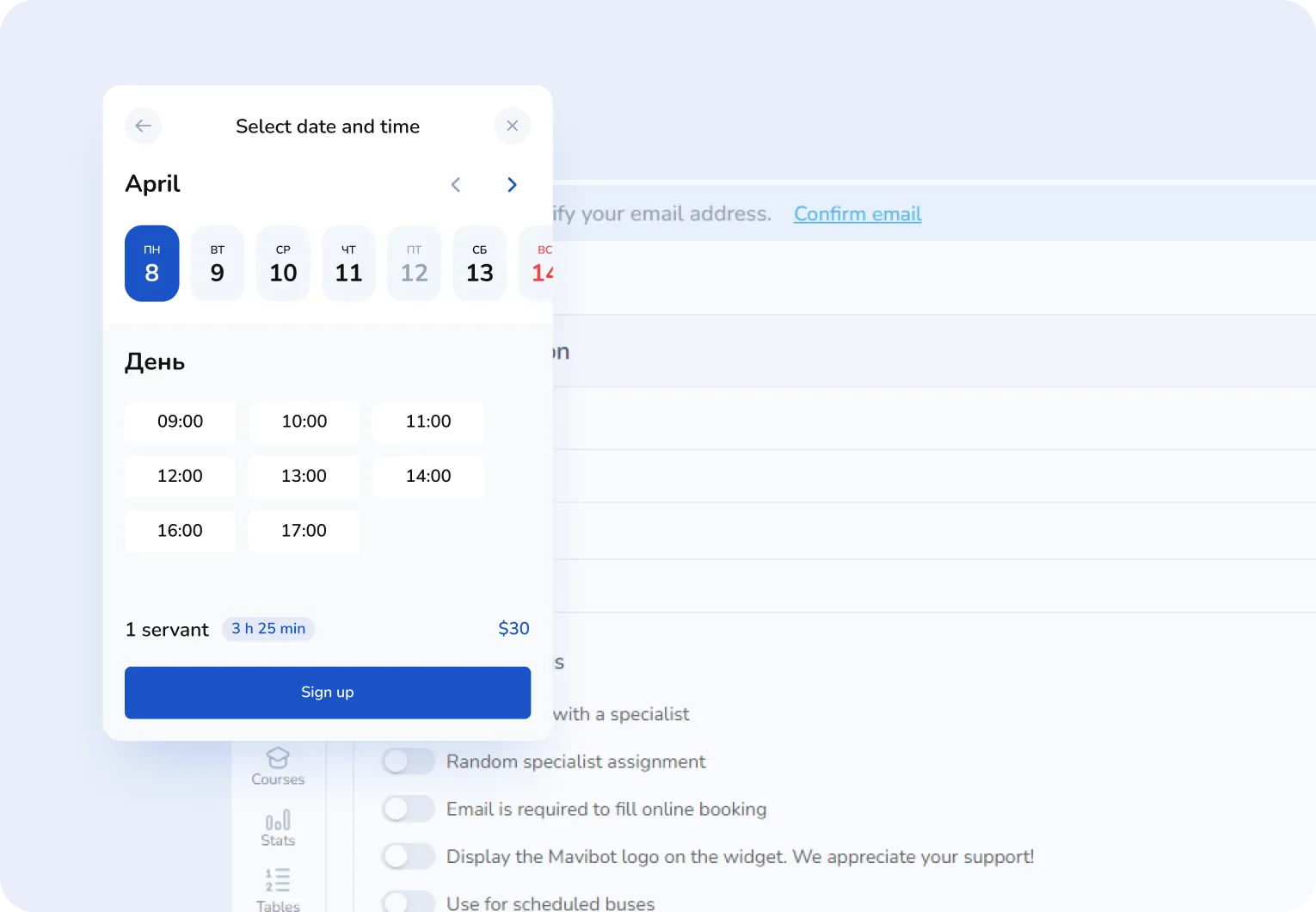1316x912 pixels.
Task: Toggle Use for scheduled buses
Action: (408, 901)
